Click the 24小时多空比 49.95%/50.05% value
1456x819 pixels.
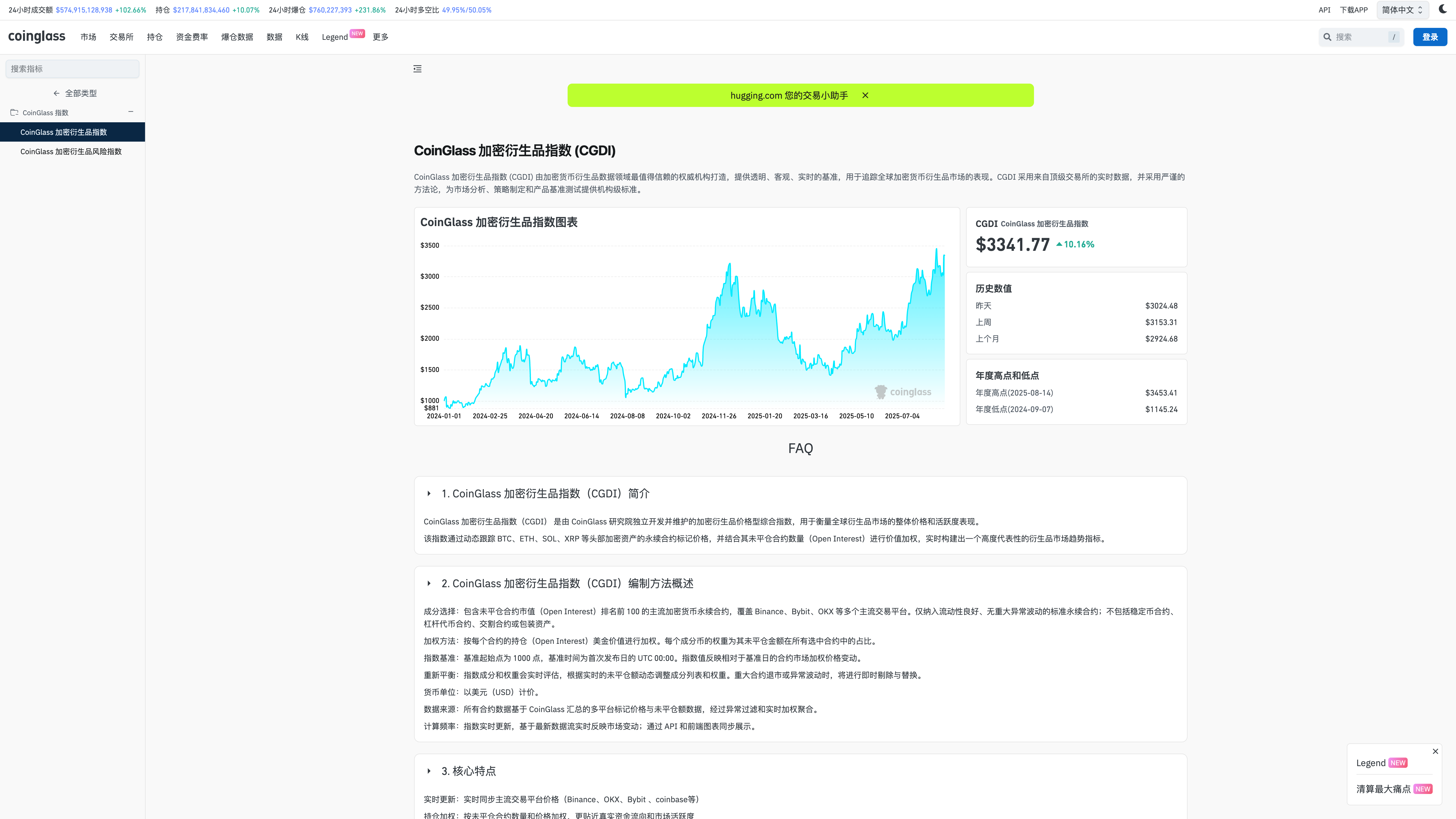(x=467, y=10)
